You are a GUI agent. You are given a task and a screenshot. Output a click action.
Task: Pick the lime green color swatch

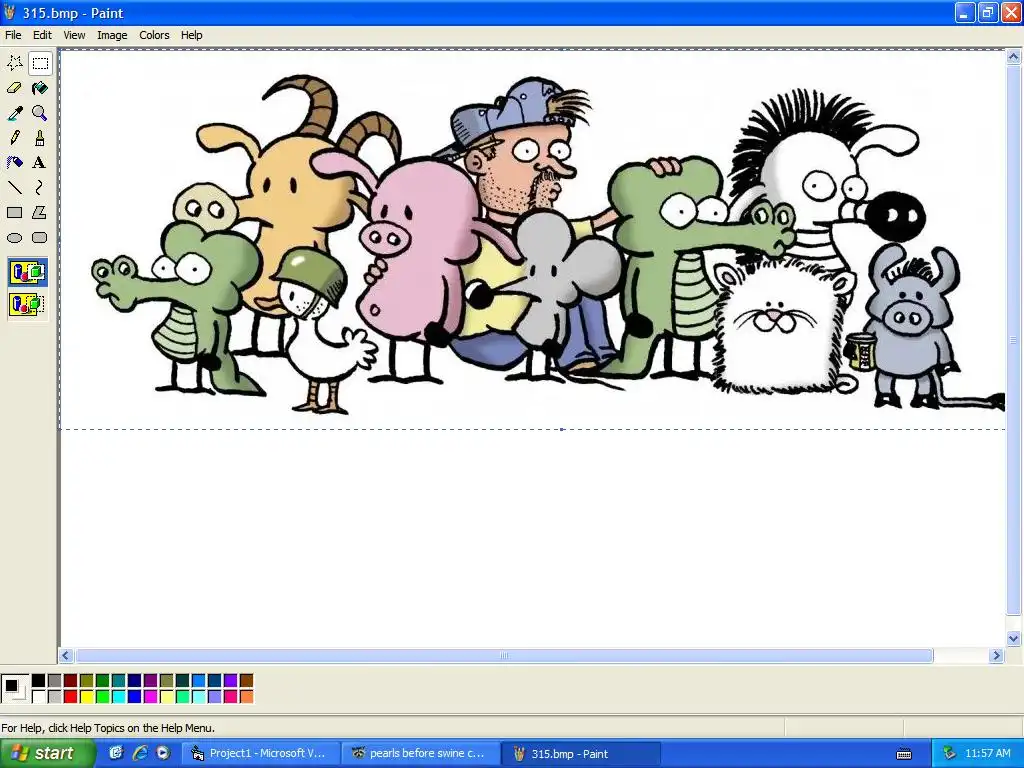coord(103,697)
